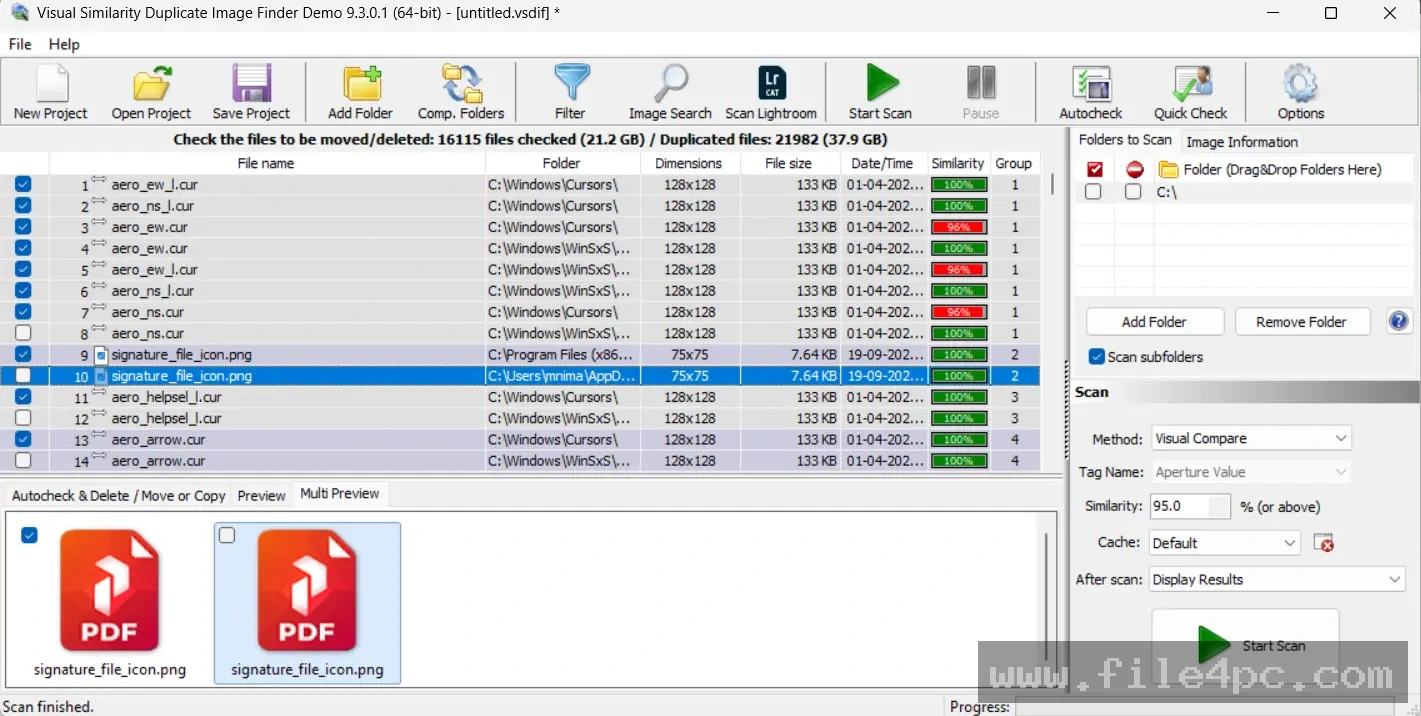This screenshot has width=1421, height=716.
Task: Switch to Folders to Scan tab
Action: point(1125,140)
